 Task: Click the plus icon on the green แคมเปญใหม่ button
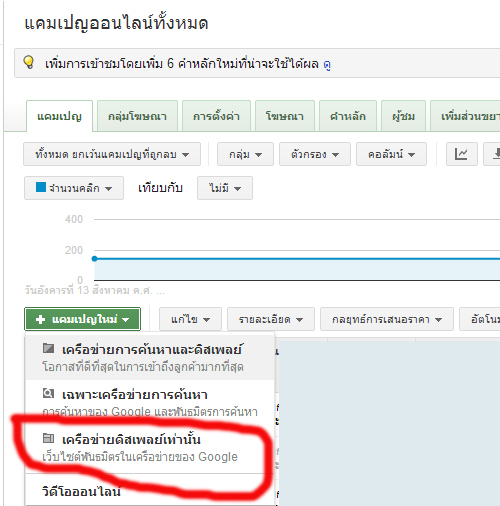40,319
